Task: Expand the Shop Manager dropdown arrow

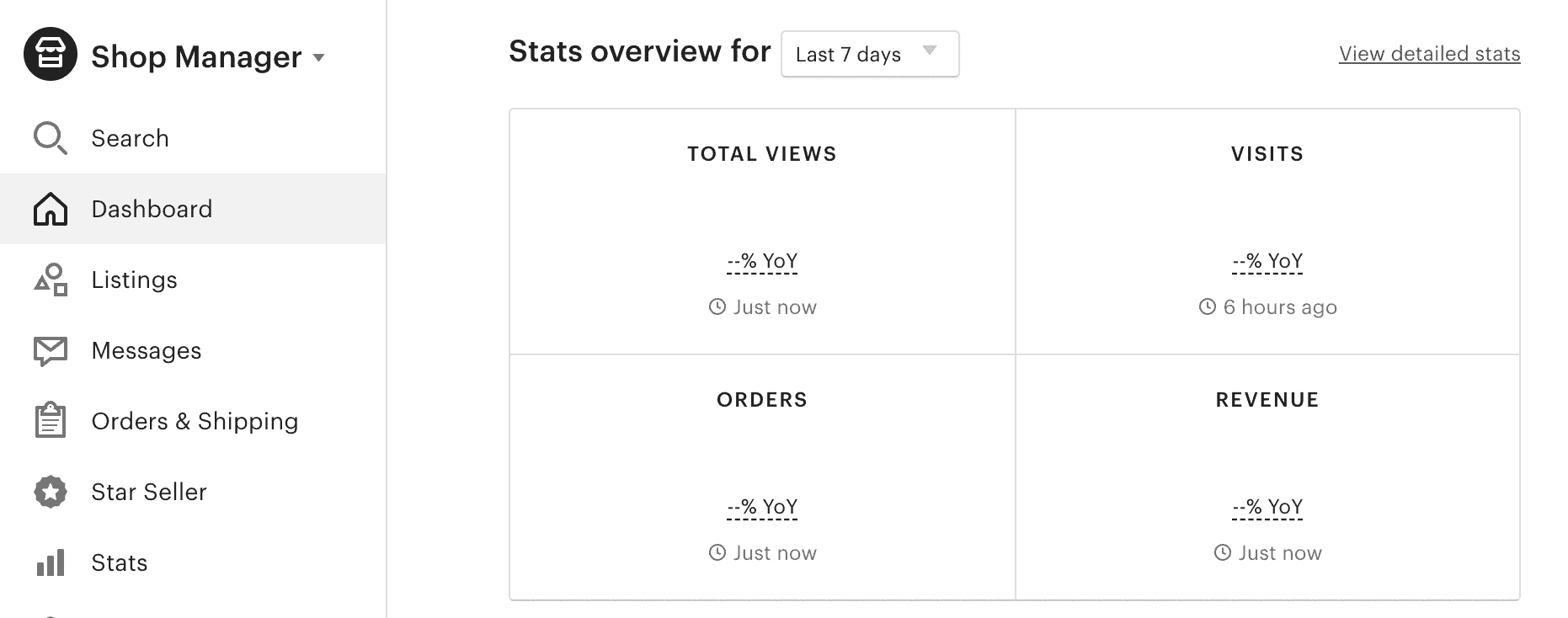Action: pos(319,57)
